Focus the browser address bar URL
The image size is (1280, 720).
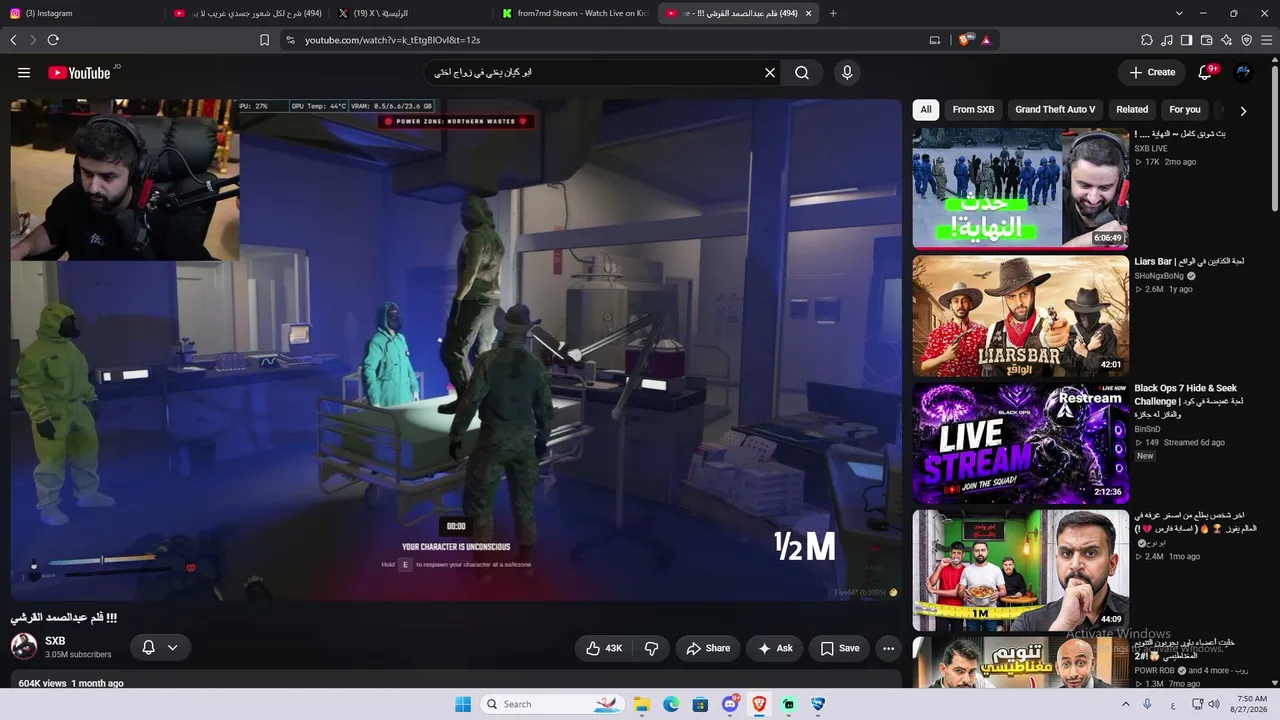[393, 40]
